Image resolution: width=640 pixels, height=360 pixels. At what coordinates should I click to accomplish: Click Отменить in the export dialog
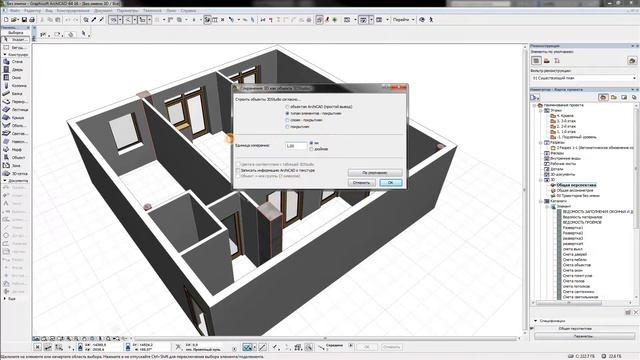362,182
